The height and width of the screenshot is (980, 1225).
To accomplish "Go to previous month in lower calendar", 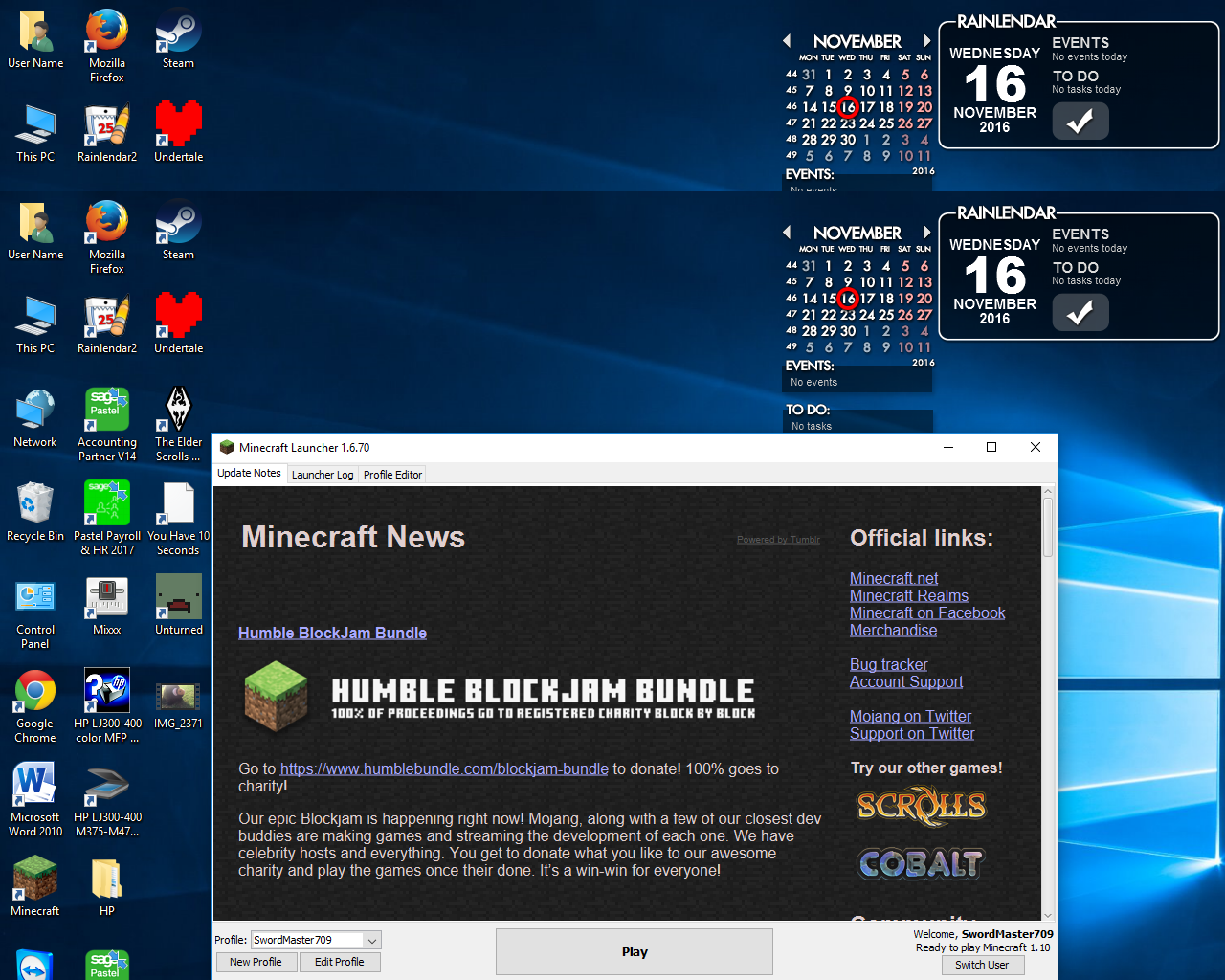I will (787, 233).
